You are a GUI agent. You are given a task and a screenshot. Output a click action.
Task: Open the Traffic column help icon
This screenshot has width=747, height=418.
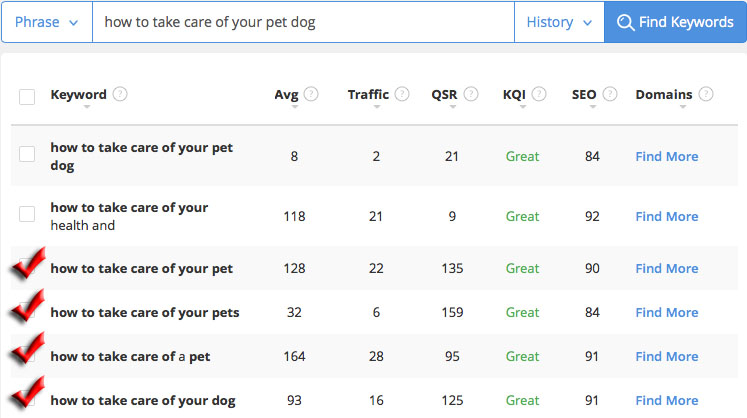(x=402, y=94)
